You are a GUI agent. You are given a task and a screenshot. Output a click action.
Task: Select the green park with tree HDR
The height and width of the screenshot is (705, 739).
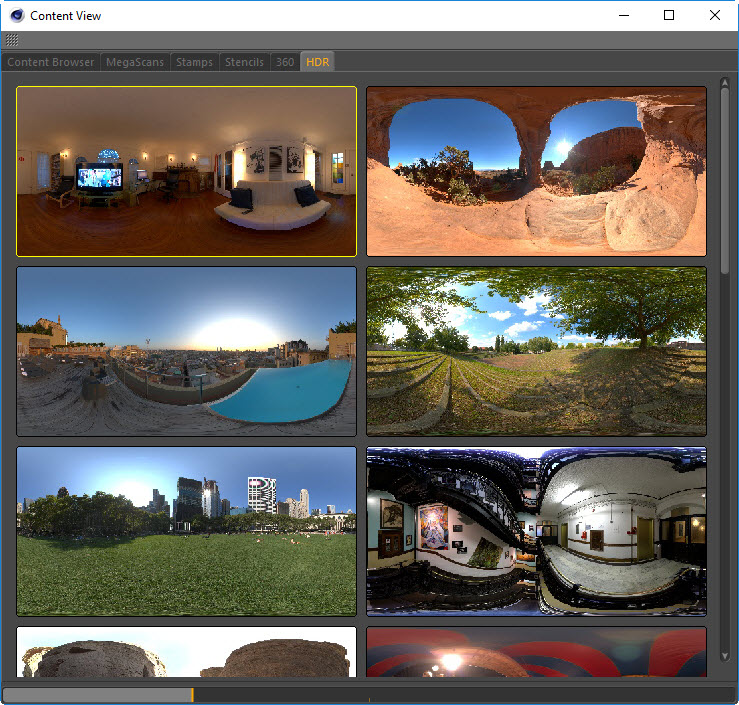[x=536, y=352]
